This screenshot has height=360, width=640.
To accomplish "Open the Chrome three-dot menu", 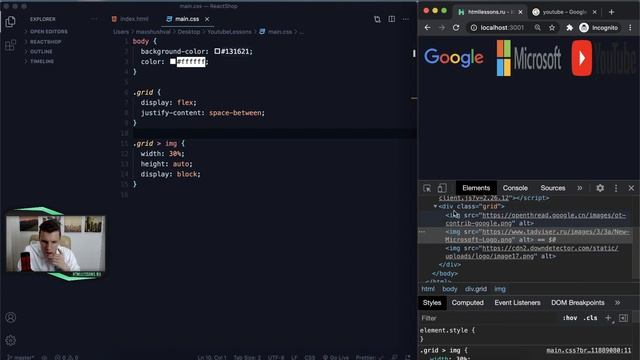I will click(x=630, y=28).
